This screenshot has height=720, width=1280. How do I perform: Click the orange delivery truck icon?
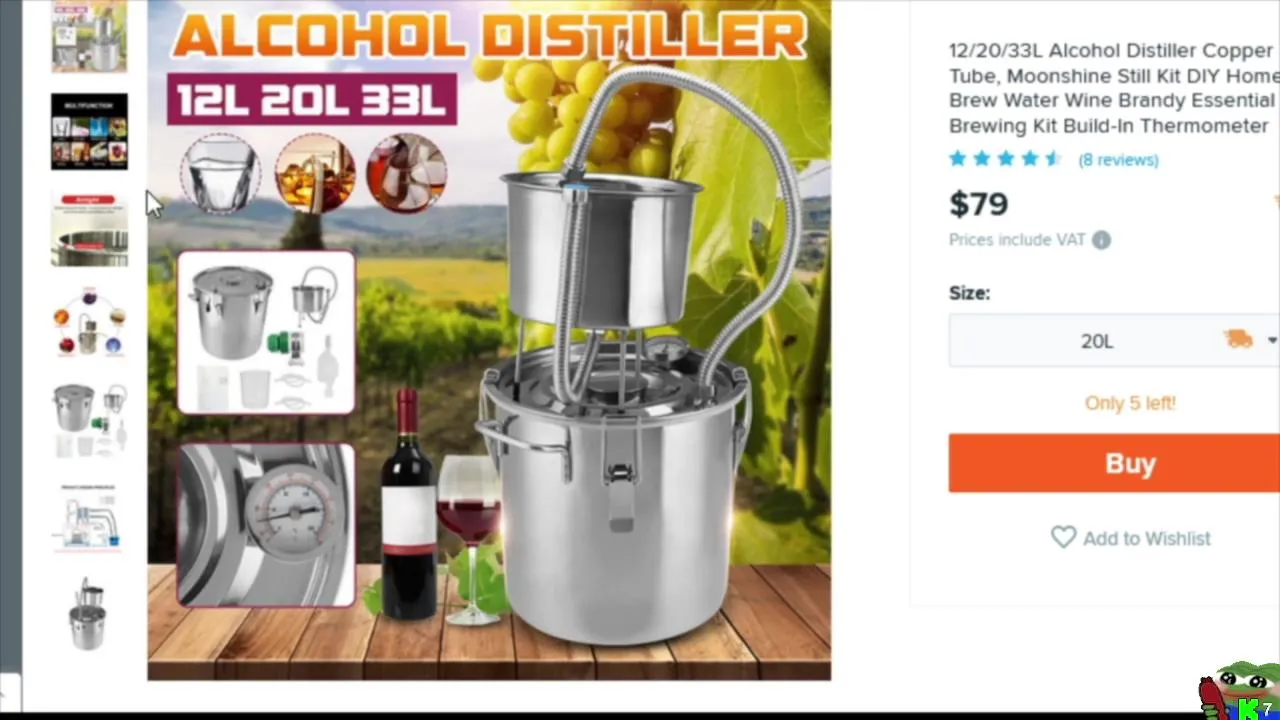1239,340
